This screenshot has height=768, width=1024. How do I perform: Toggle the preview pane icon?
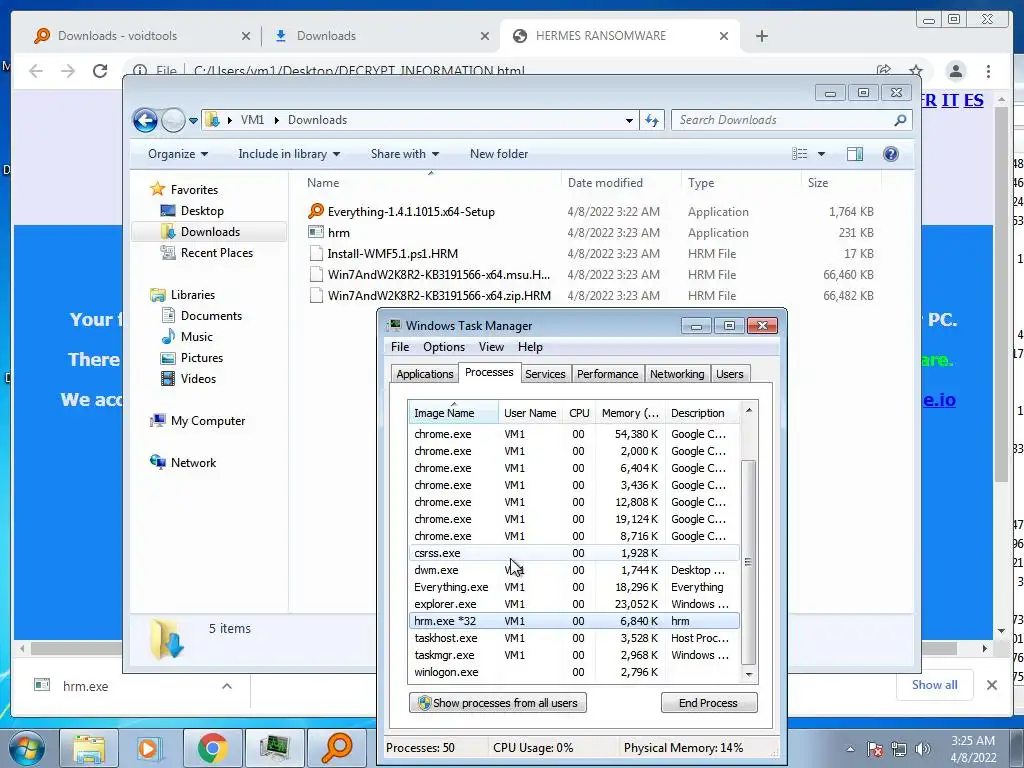855,154
